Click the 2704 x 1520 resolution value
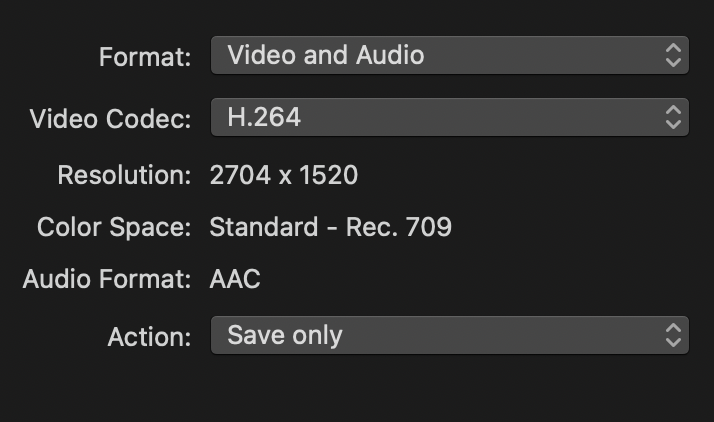The height and width of the screenshot is (422, 714). pyautogui.click(x=284, y=176)
